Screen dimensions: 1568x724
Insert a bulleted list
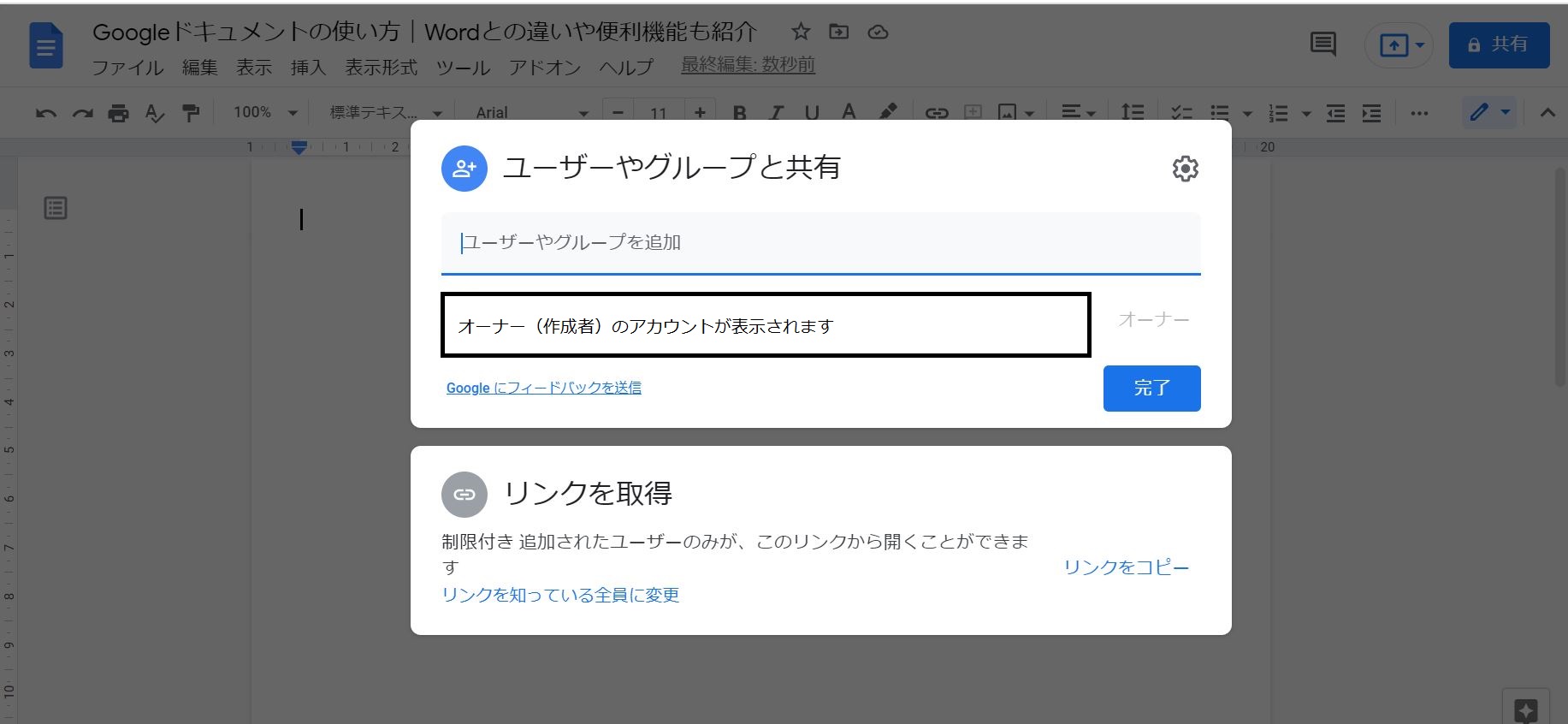point(1220,113)
